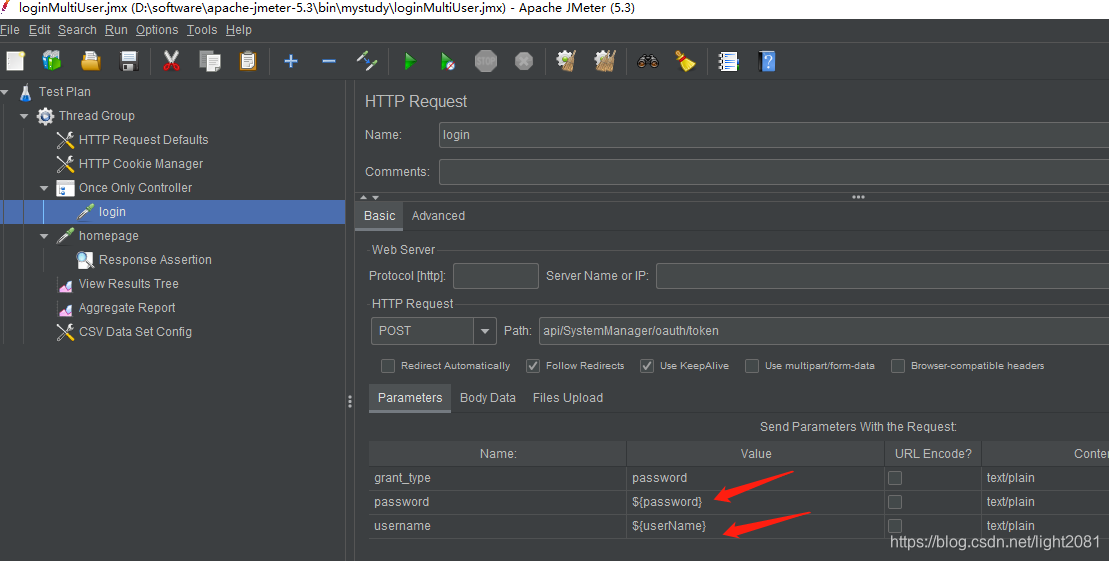The image size is (1109, 561).
Task: Collapse all nodes with the minus icon
Action: click(328, 61)
